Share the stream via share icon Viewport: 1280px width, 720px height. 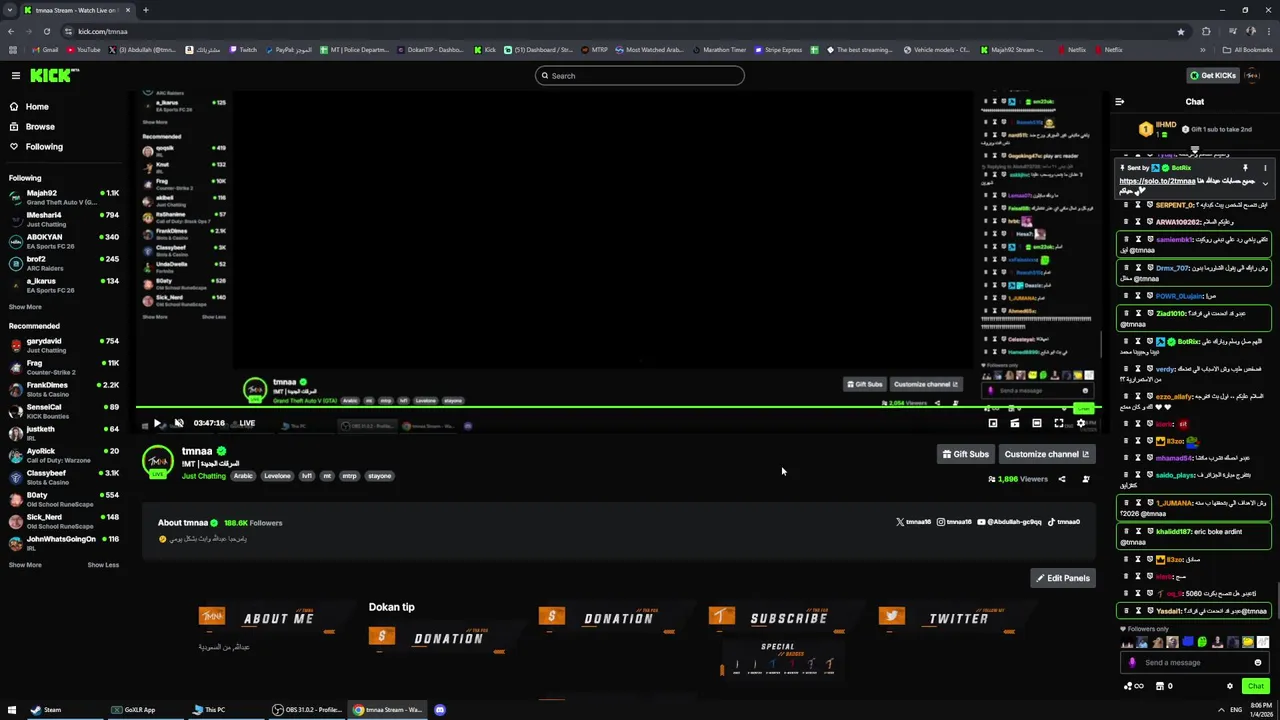tap(1062, 479)
